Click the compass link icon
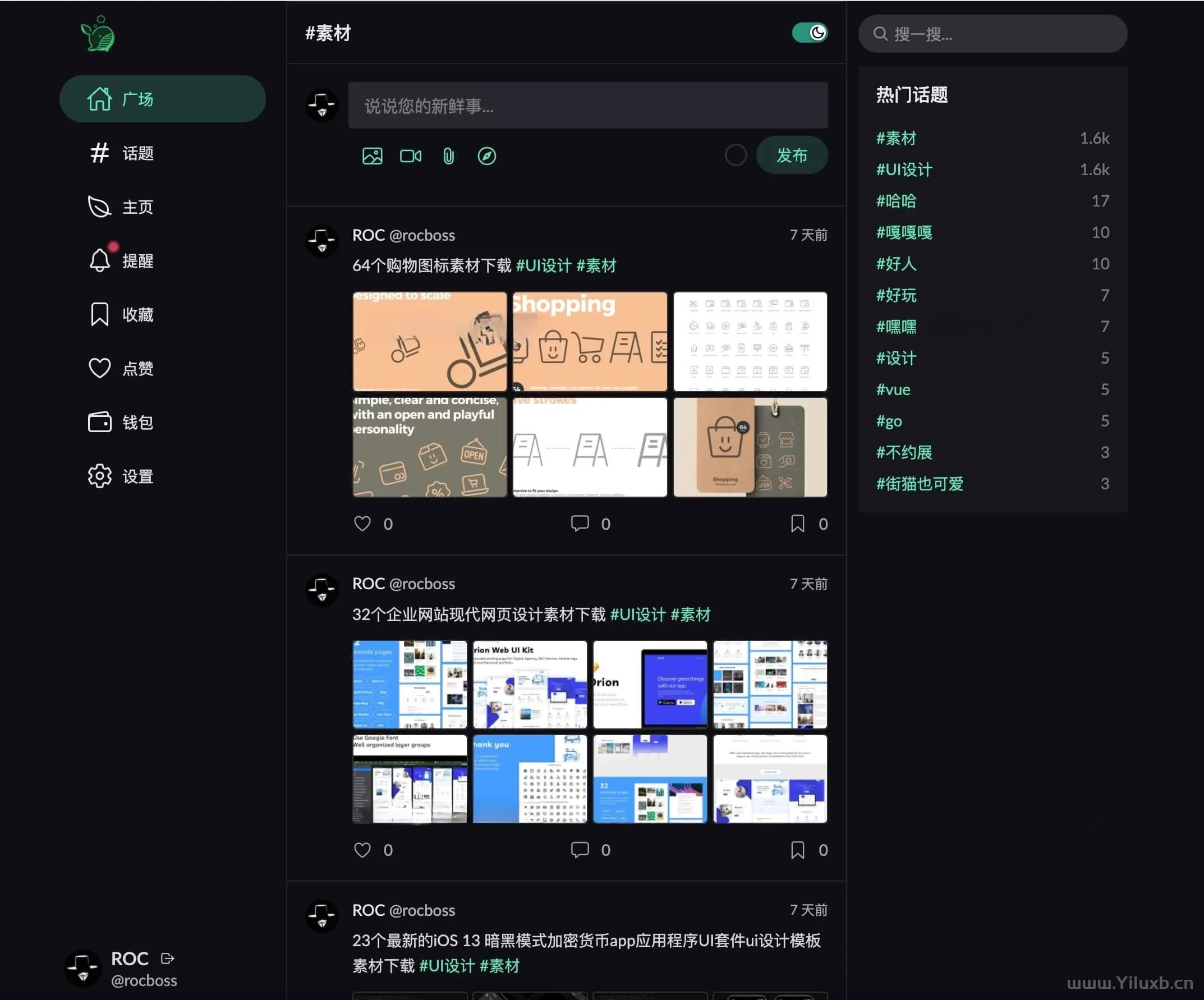 (x=487, y=156)
